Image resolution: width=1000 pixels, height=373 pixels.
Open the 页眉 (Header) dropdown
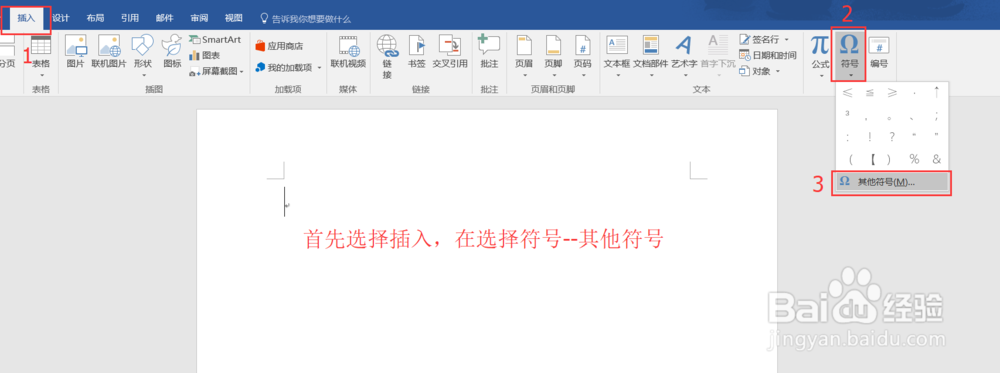click(524, 55)
